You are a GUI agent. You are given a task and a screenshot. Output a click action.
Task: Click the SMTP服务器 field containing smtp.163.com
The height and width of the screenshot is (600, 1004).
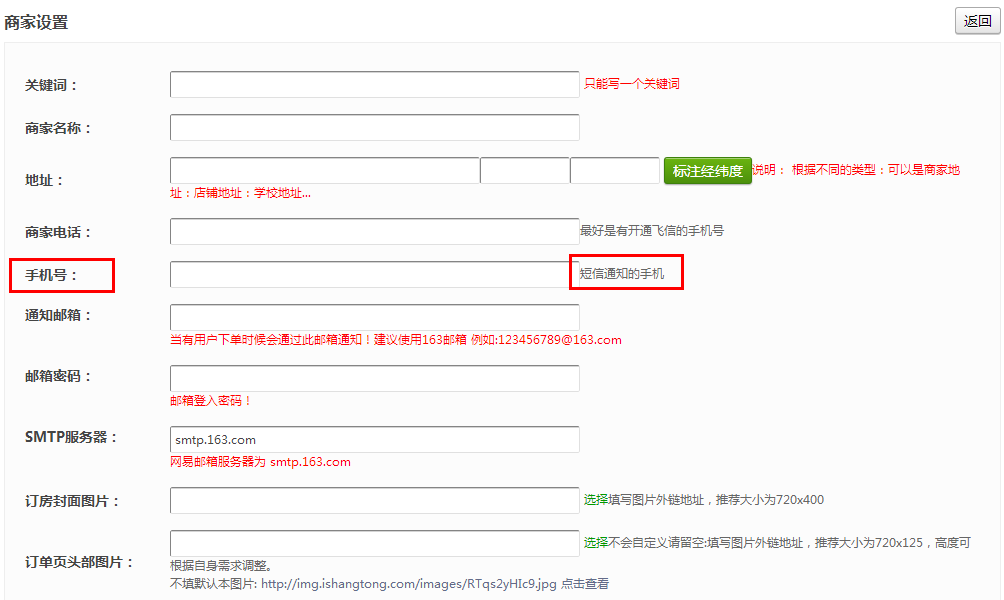(374, 440)
